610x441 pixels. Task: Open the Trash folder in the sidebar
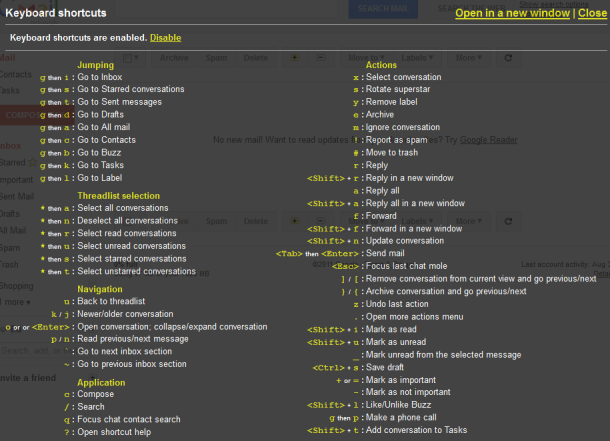click(9, 264)
